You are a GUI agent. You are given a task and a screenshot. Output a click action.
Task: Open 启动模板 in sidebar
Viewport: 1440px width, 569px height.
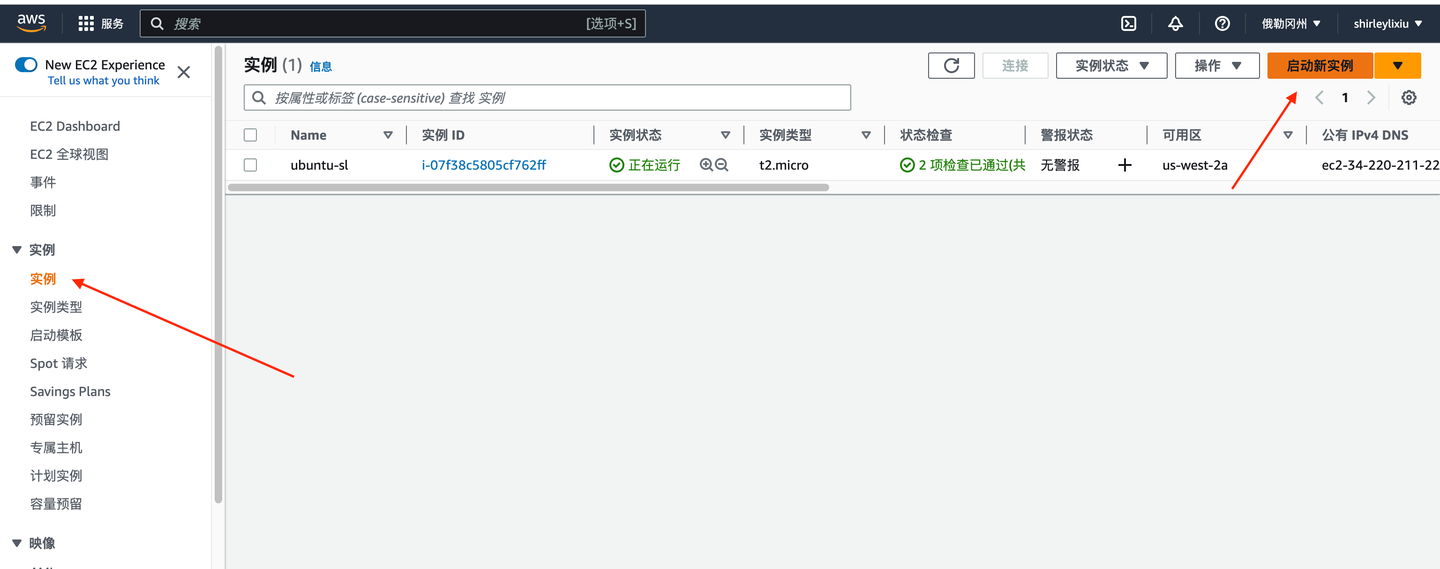coord(56,335)
